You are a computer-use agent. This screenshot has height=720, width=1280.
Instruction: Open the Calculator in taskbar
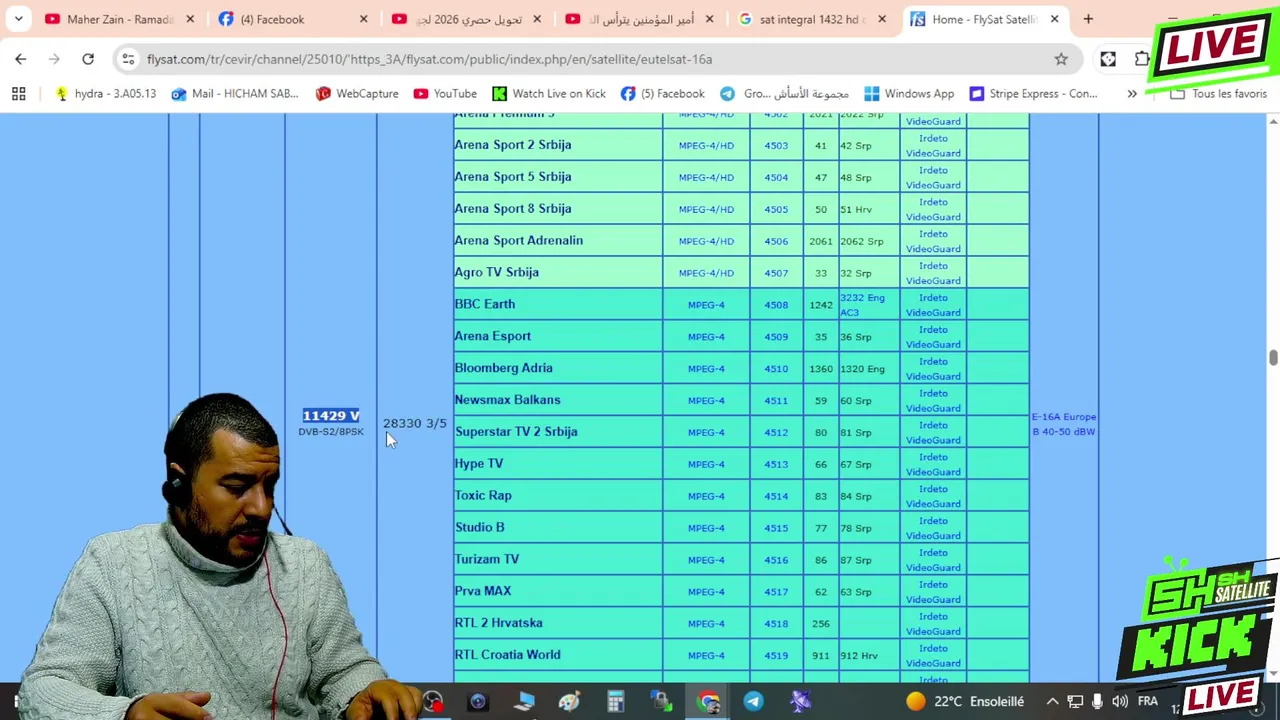pos(615,702)
